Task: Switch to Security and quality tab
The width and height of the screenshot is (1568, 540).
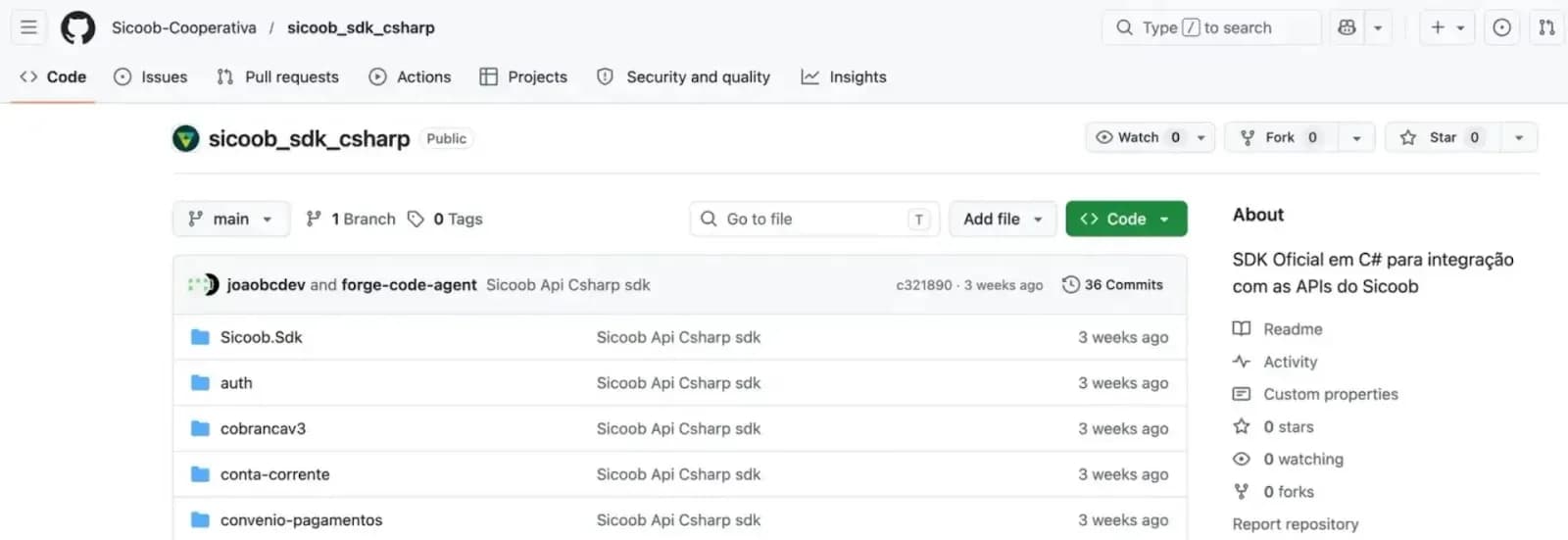Action: 684,76
